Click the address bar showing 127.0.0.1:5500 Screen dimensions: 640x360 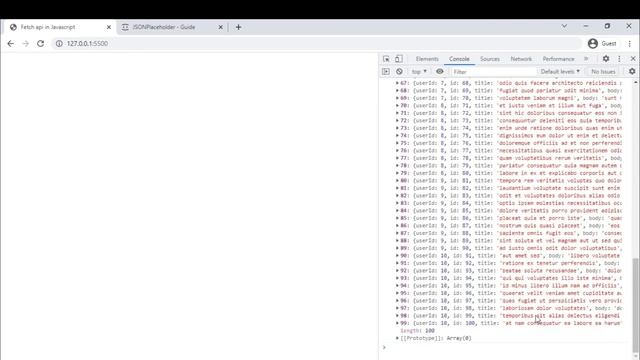[316, 43]
